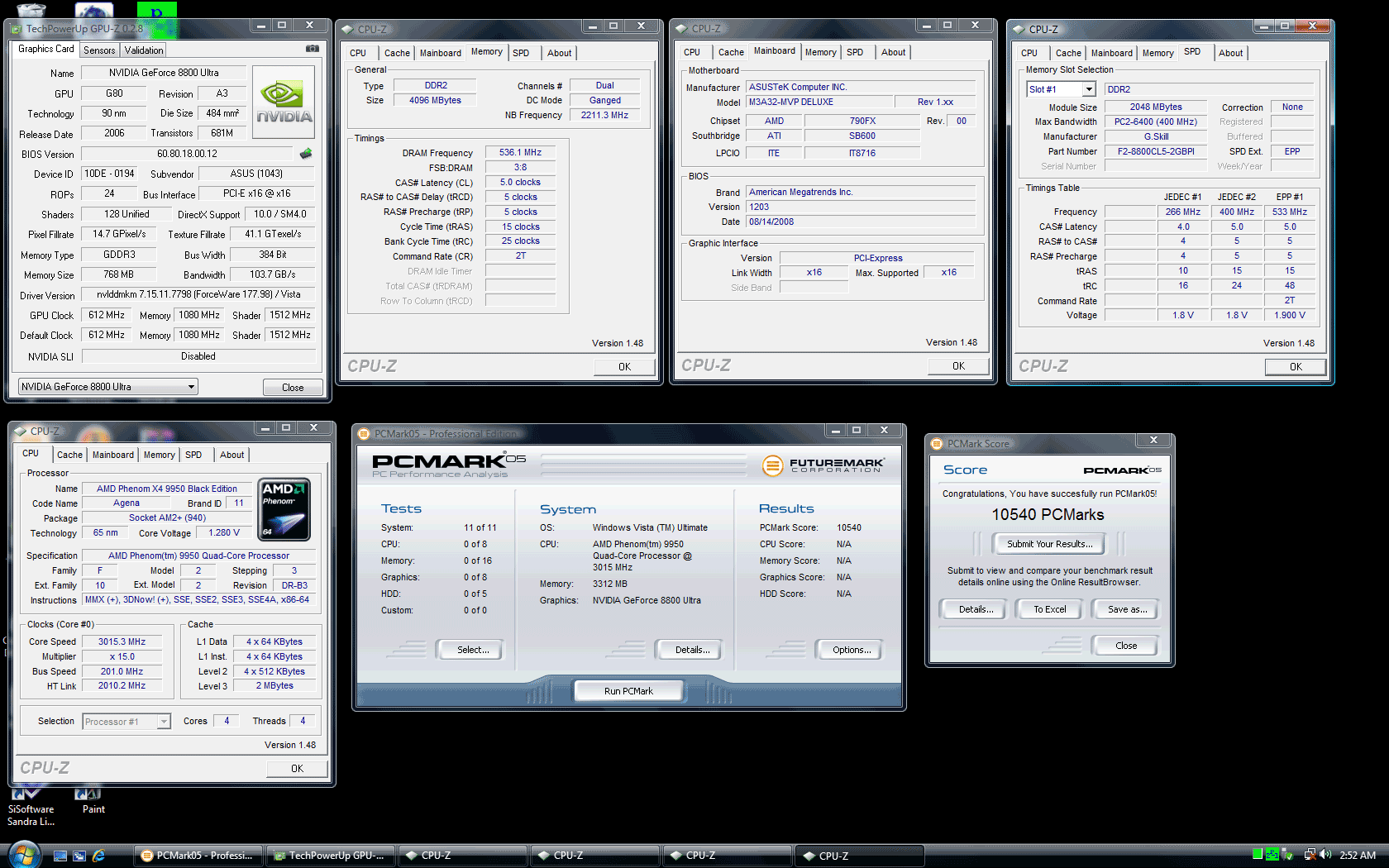Viewport: 1389px width, 868px height.
Task: Click the DRAM Frequency value 536.1 MHz
Action: point(520,153)
